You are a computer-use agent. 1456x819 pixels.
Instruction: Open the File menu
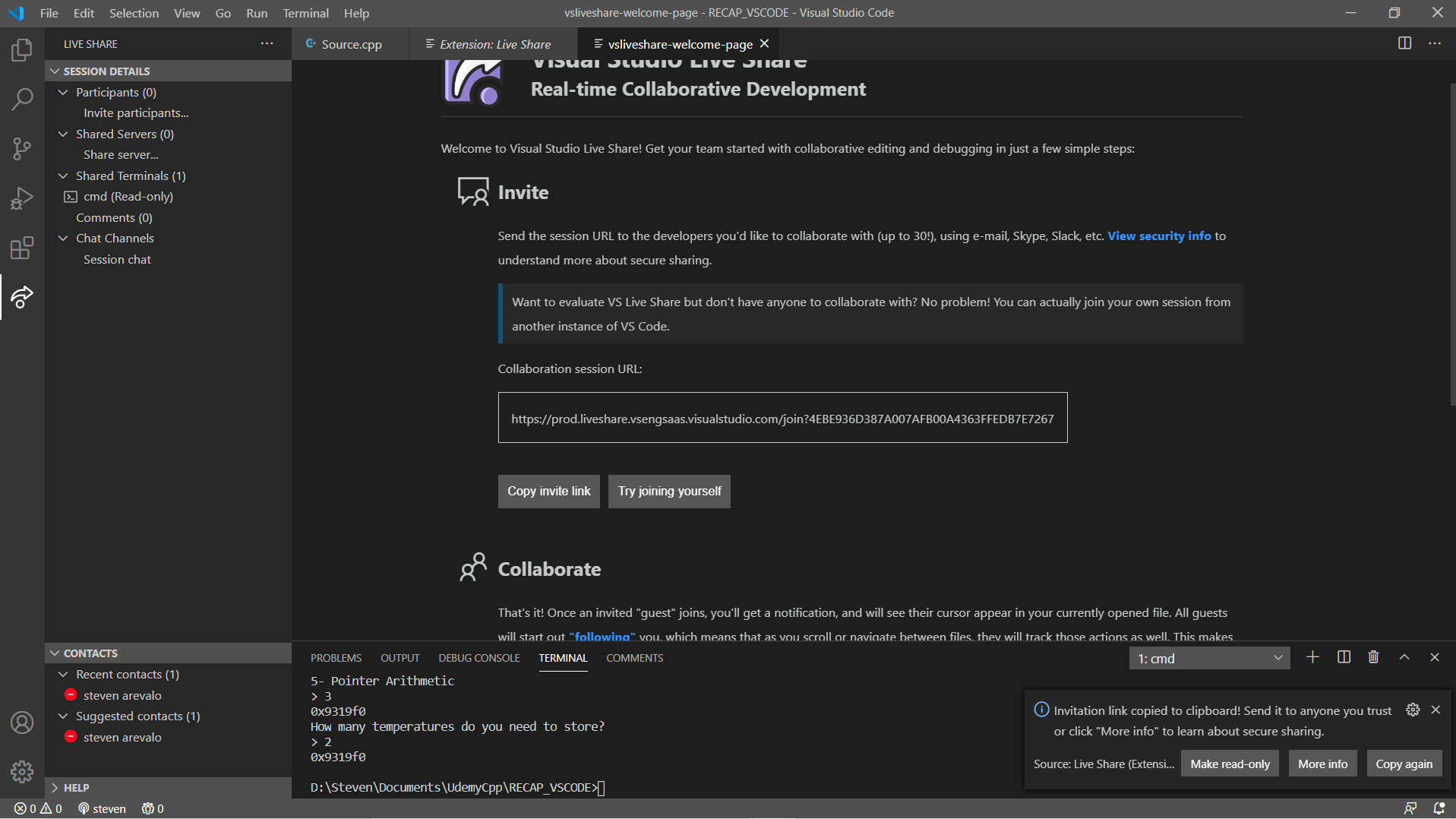tap(49, 13)
